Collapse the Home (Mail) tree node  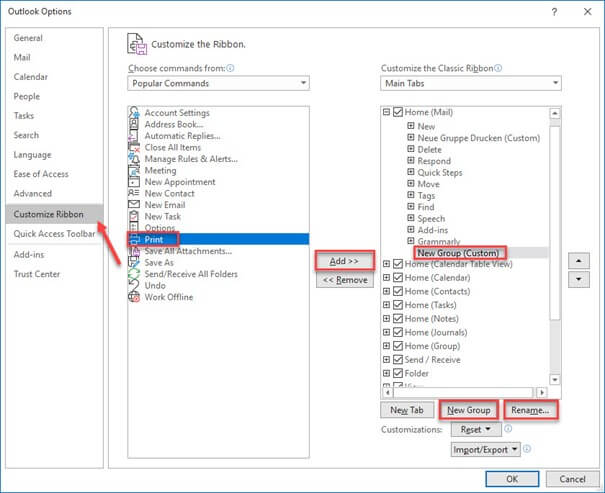386,112
